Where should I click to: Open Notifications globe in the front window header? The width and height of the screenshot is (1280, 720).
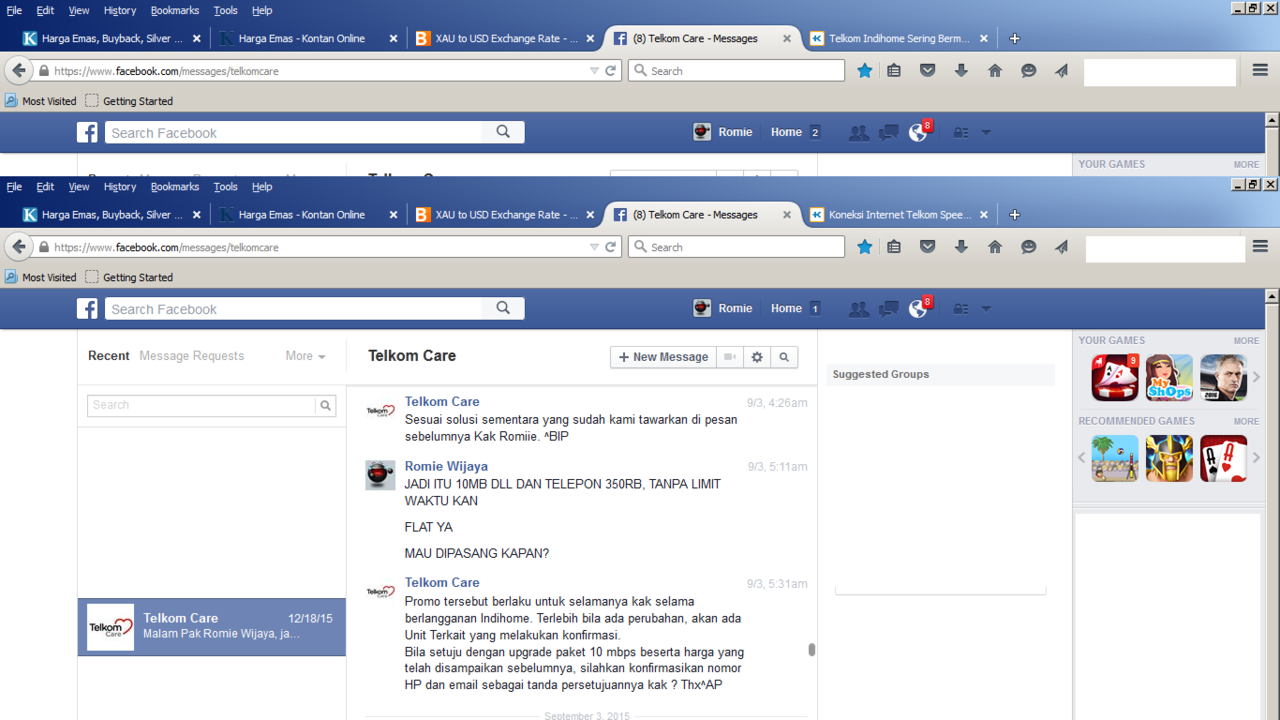click(x=918, y=309)
